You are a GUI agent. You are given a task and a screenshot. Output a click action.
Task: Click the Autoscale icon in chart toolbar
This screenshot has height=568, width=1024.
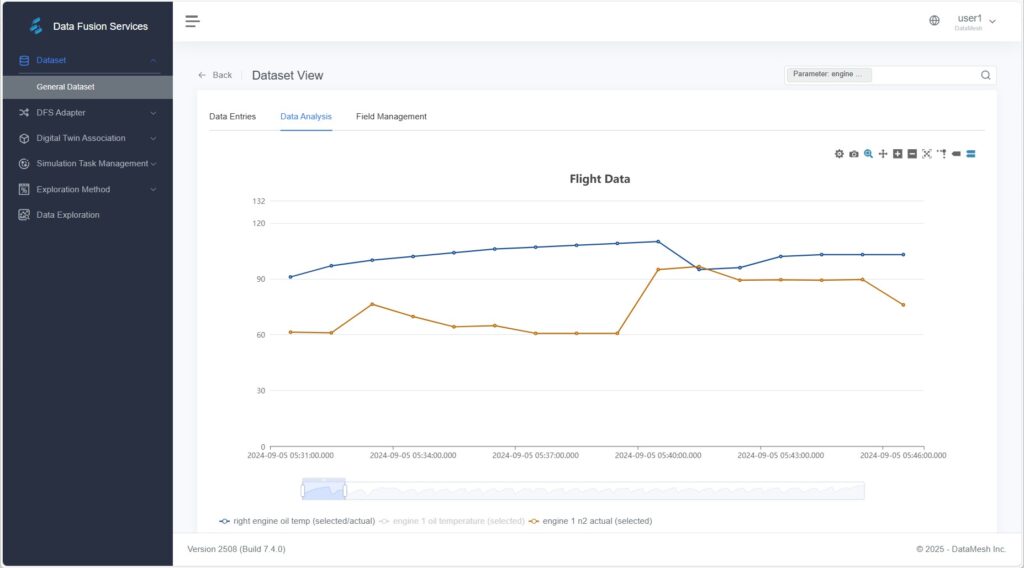click(927, 154)
